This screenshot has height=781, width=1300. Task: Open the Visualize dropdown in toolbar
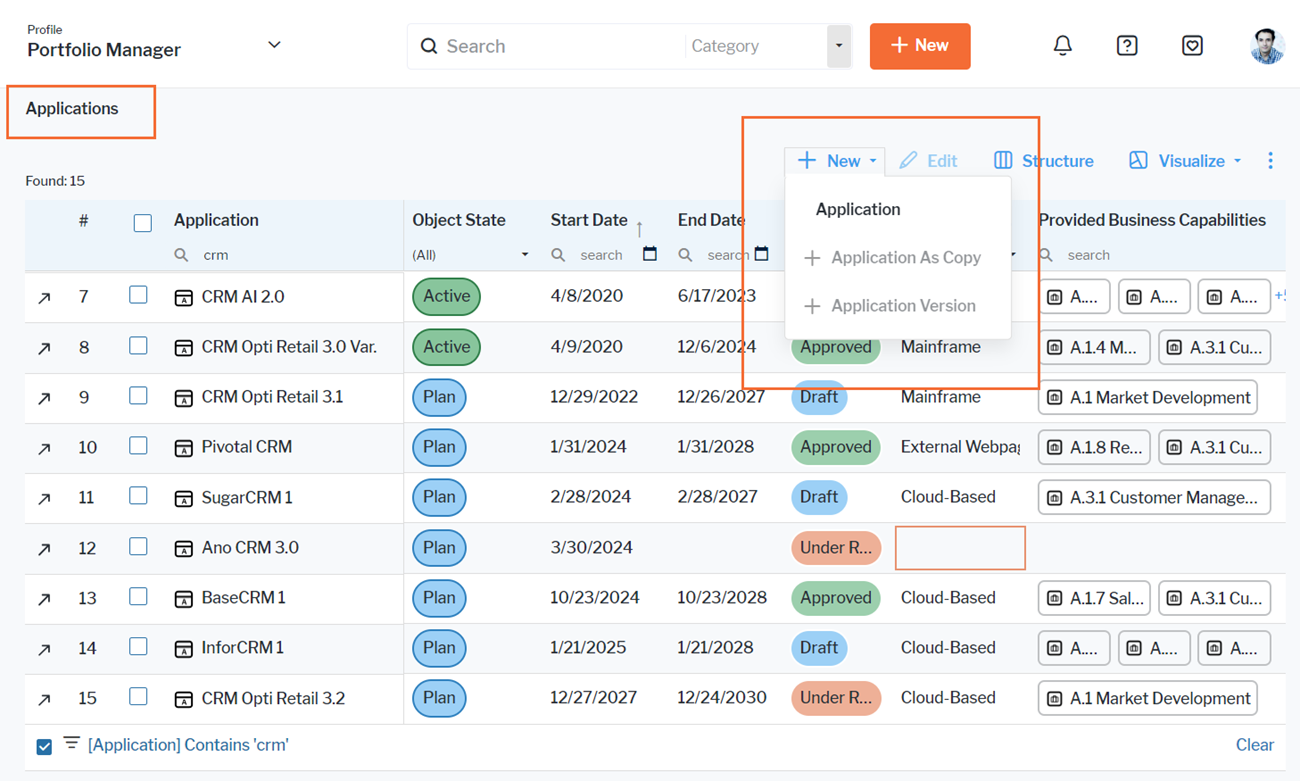click(1186, 161)
